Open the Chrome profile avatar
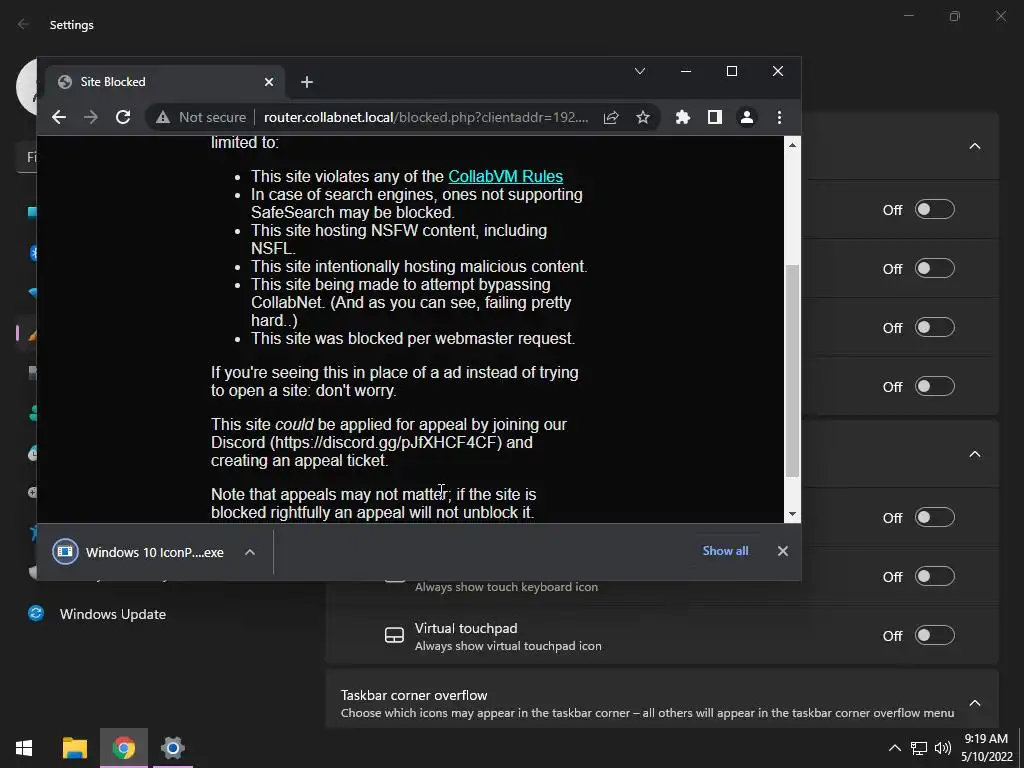 (x=746, y=118)
